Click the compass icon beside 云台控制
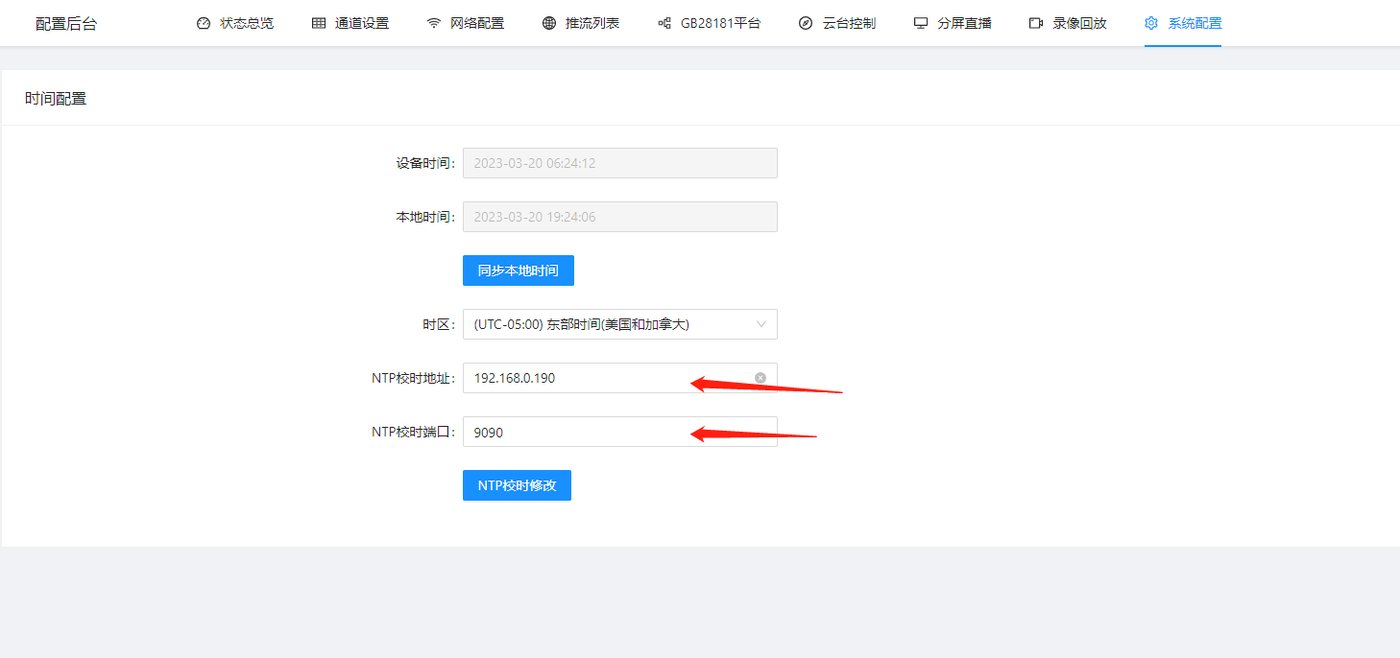 (806, 23)
